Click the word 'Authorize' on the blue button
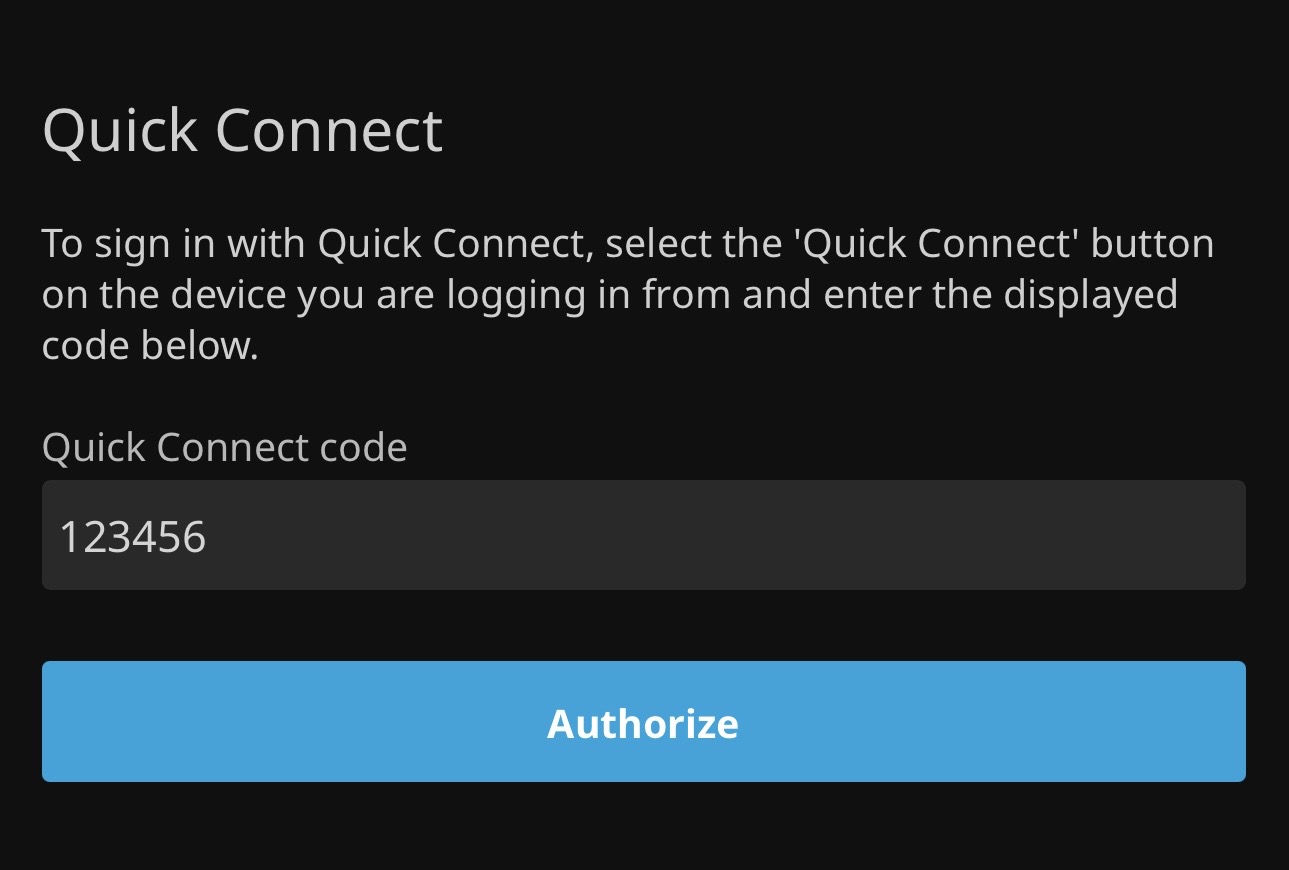1289x870 pixels. [x=642, y=723]
